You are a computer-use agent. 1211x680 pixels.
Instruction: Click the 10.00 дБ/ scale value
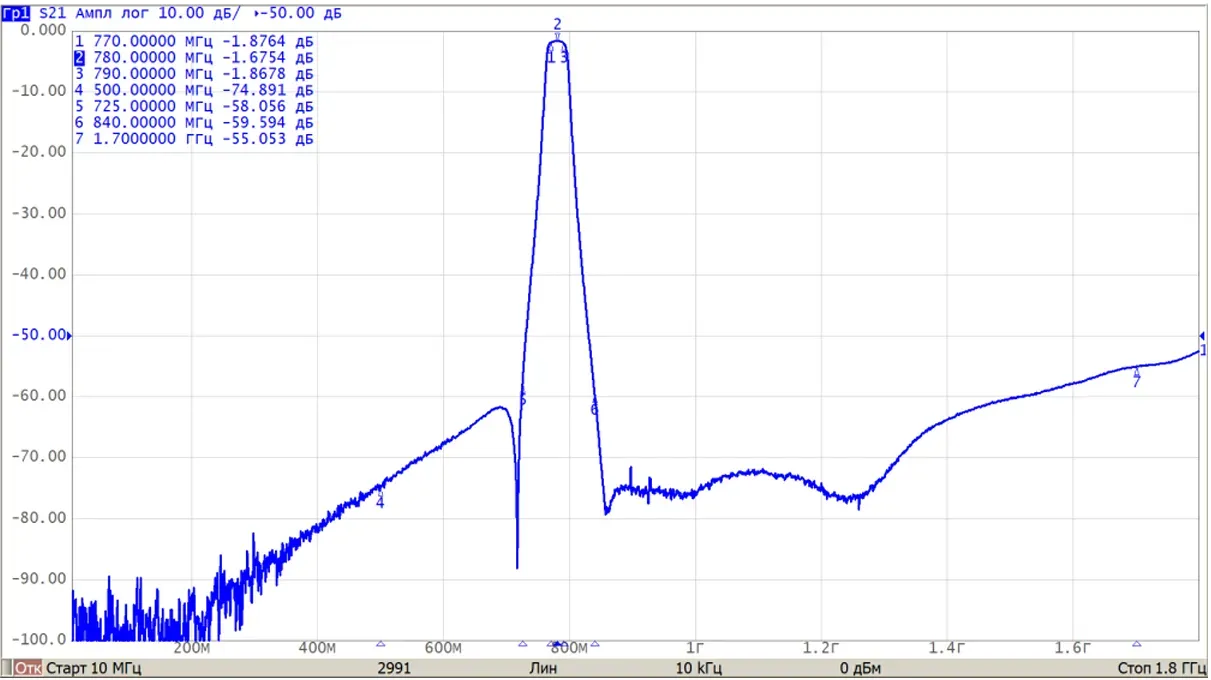[x=198, y=15]
